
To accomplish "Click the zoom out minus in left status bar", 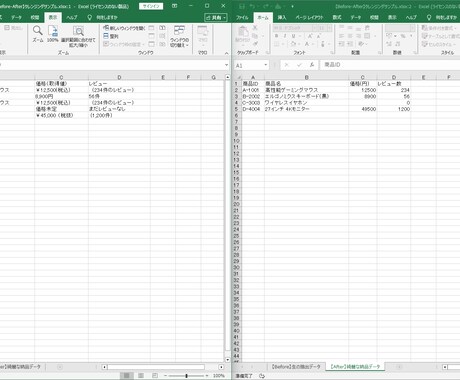I will (x=165, y=376).
